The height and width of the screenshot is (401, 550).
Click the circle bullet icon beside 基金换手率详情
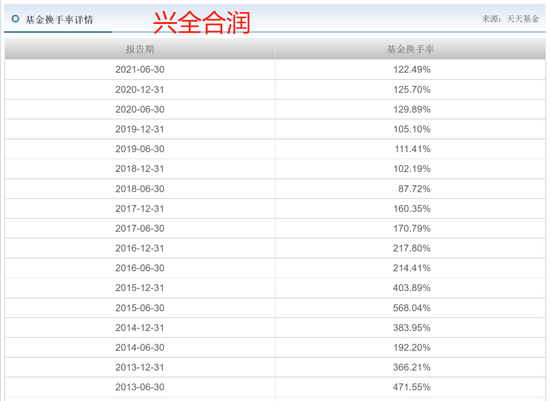tap(15, 19)
